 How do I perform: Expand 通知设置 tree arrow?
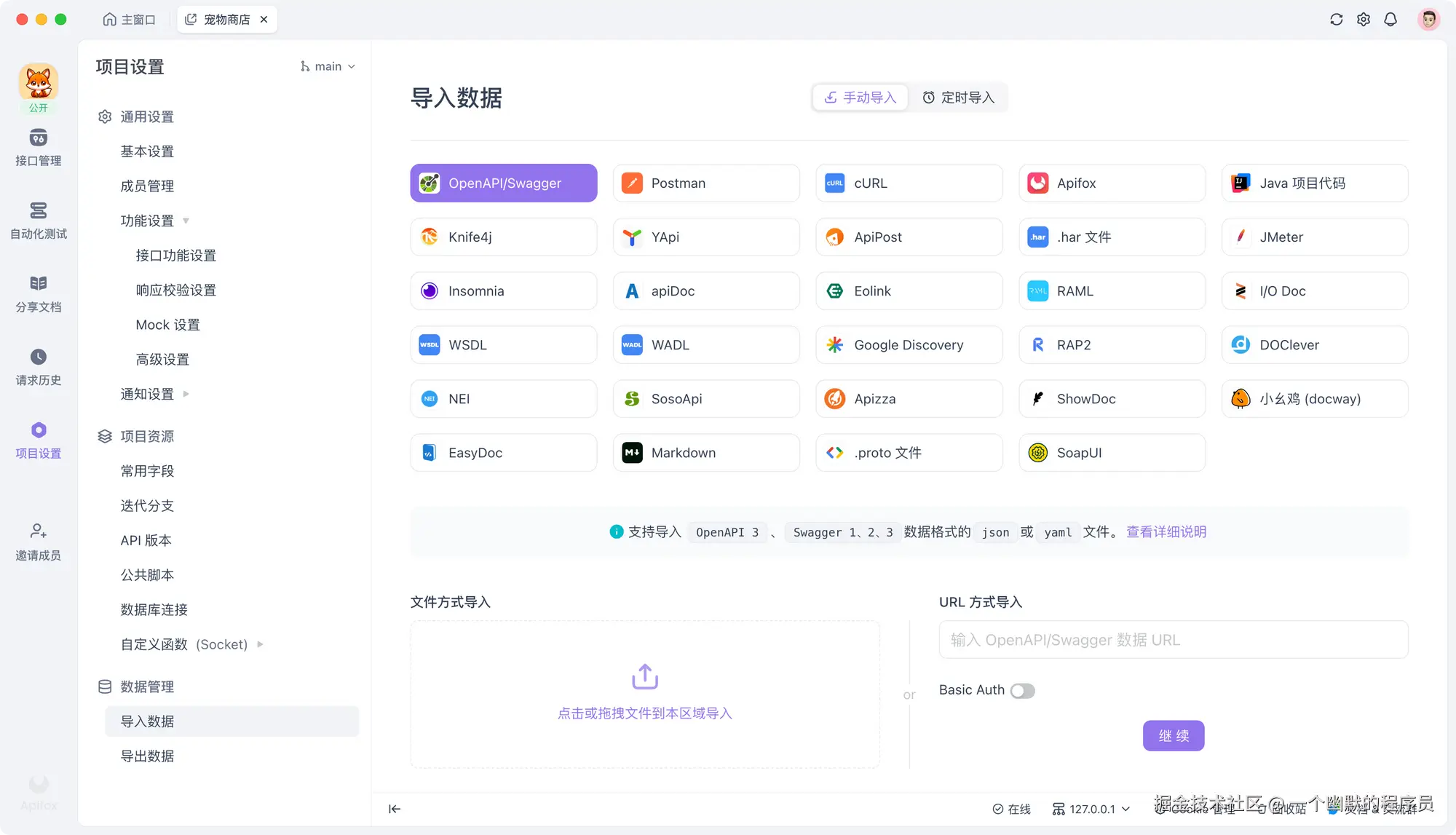pyautogui.click(x=186, y=394)
